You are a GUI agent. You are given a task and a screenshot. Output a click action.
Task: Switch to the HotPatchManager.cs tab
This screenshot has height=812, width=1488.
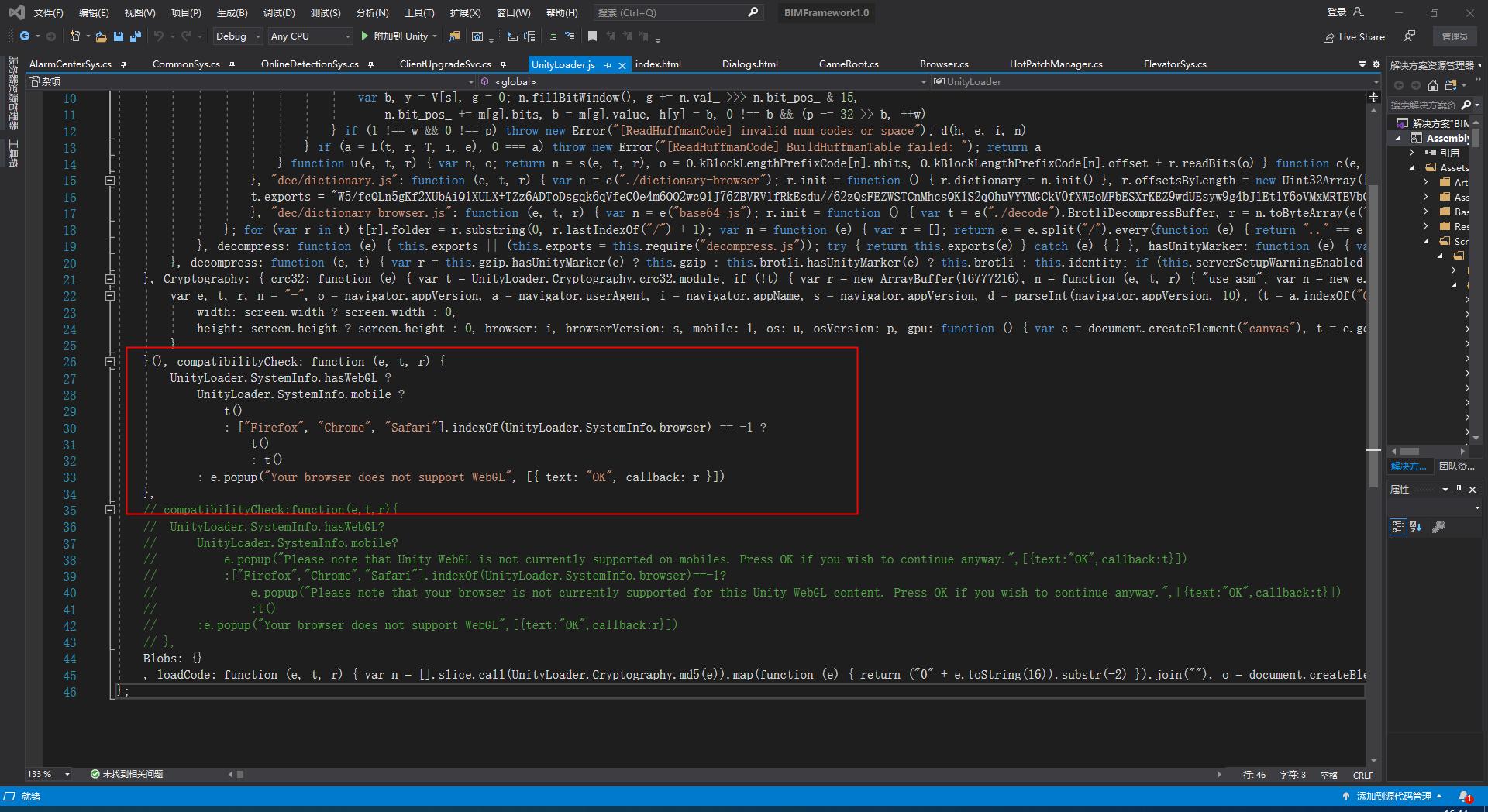tap(1056, 64)
